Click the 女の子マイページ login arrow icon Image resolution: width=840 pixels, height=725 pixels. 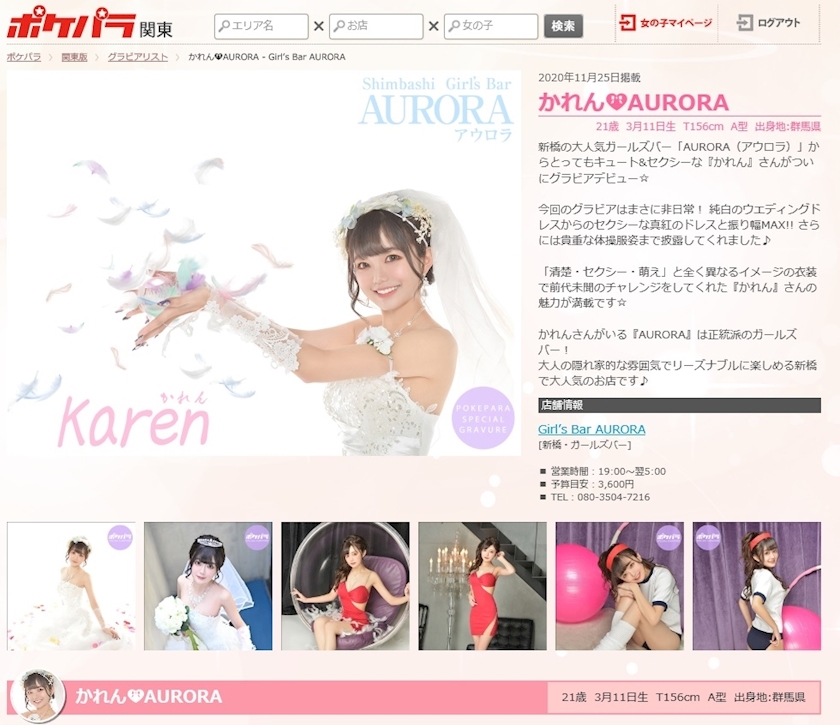click(627, 23)
